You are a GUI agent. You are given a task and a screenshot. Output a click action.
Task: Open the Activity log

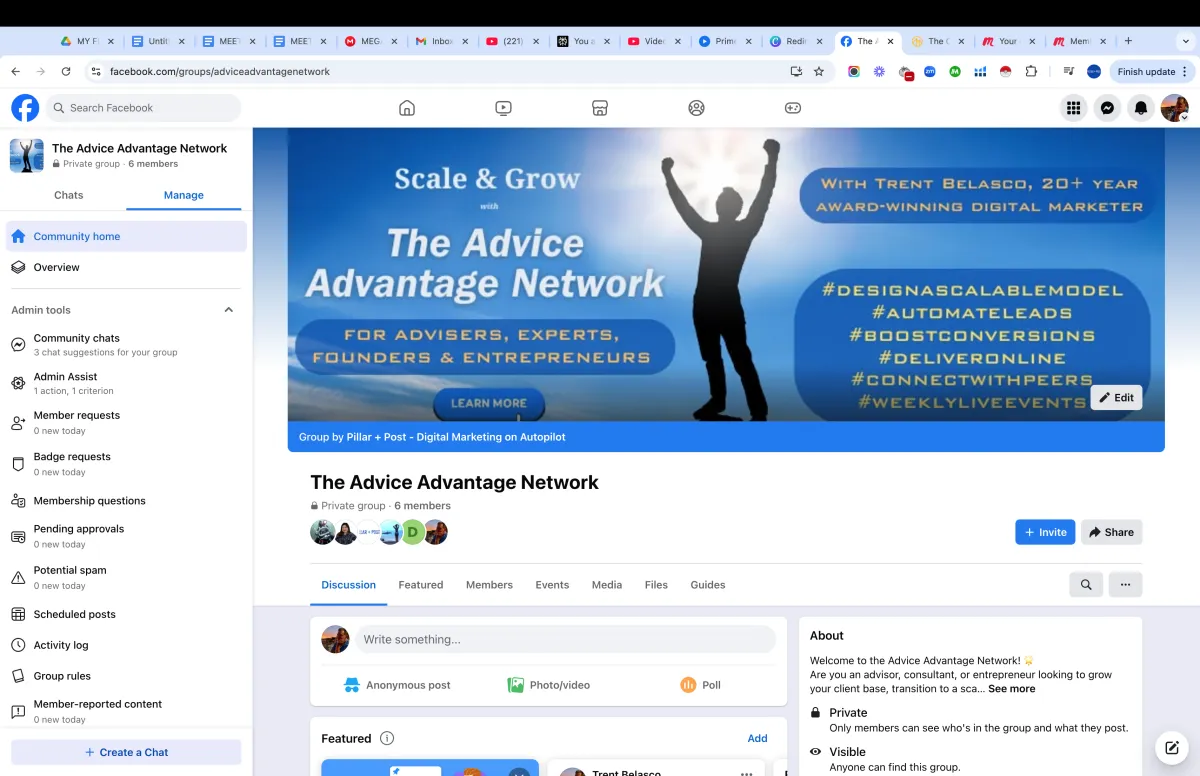pyautogui.click(x=126, y=645)
